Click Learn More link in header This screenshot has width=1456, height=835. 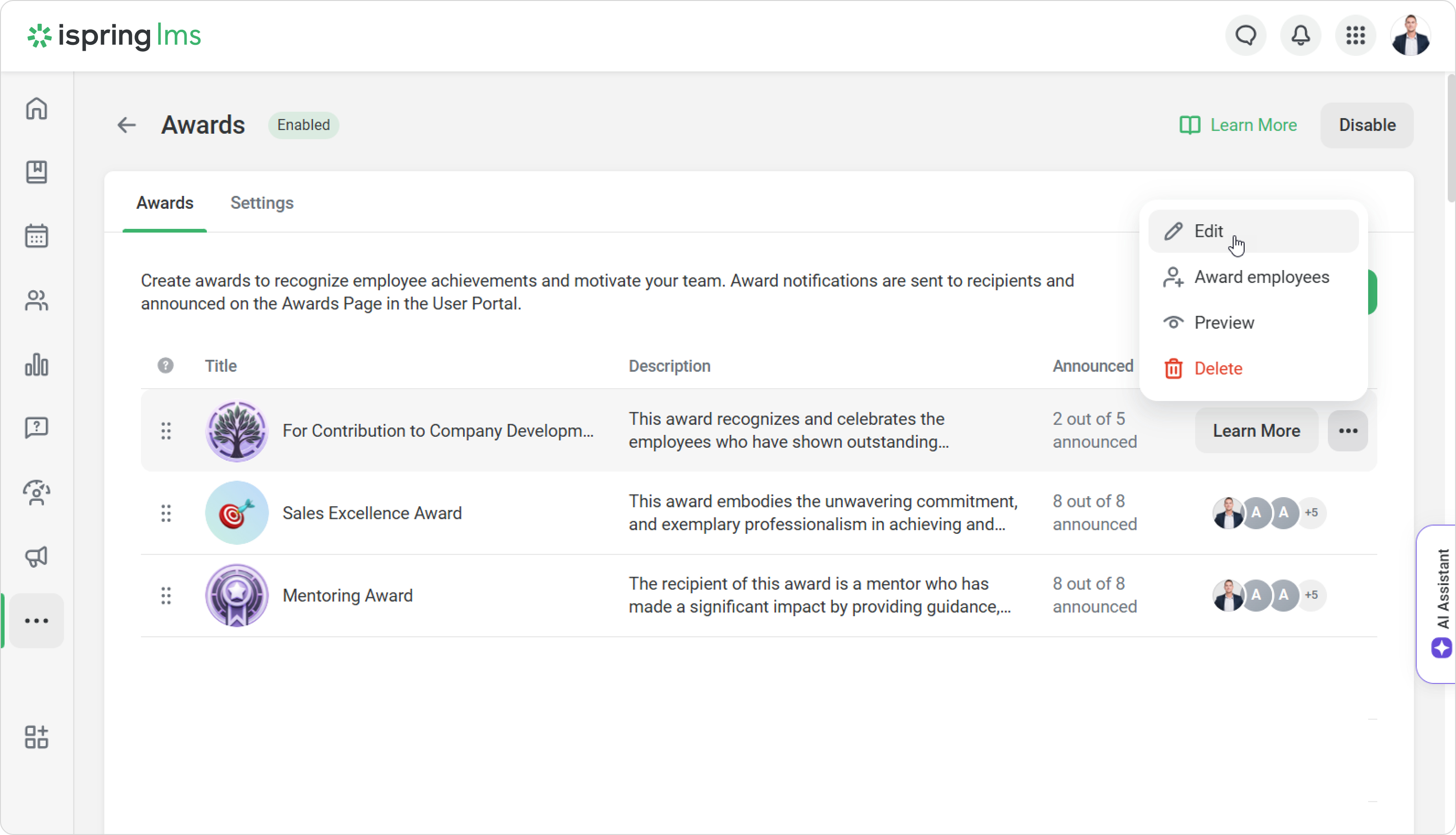1238,125
